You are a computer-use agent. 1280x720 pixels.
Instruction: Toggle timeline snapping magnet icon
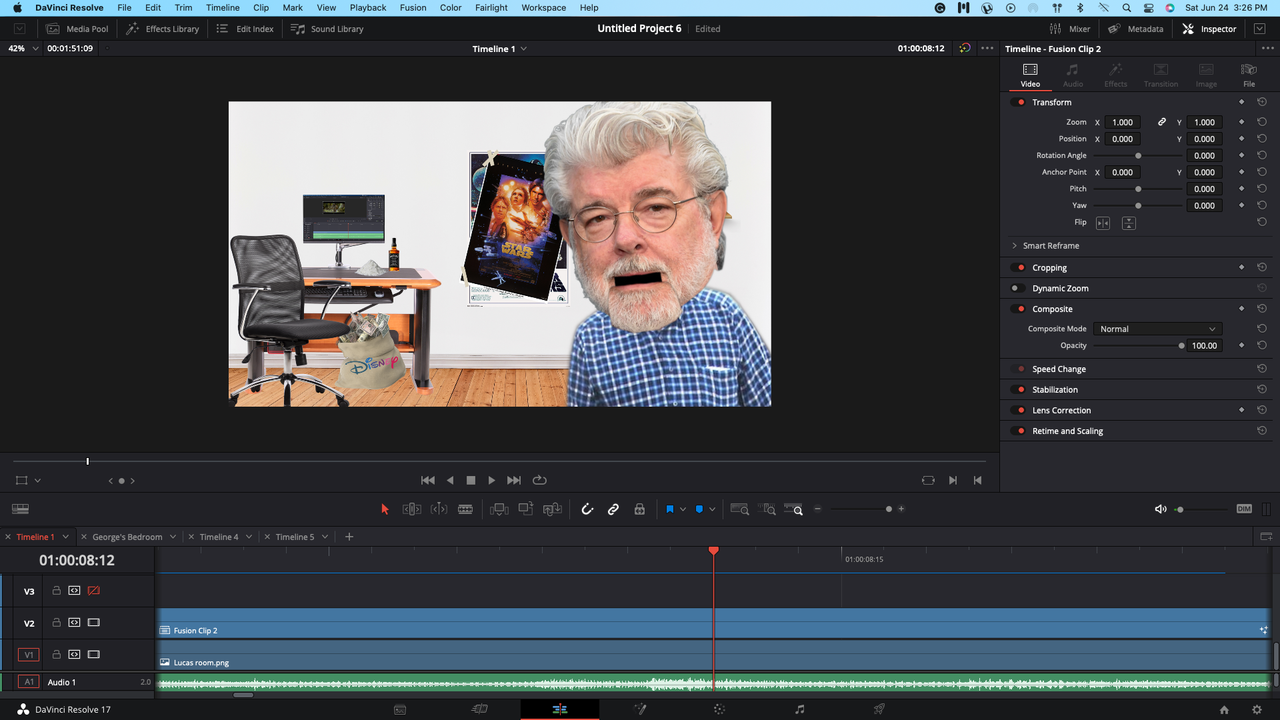587,509
